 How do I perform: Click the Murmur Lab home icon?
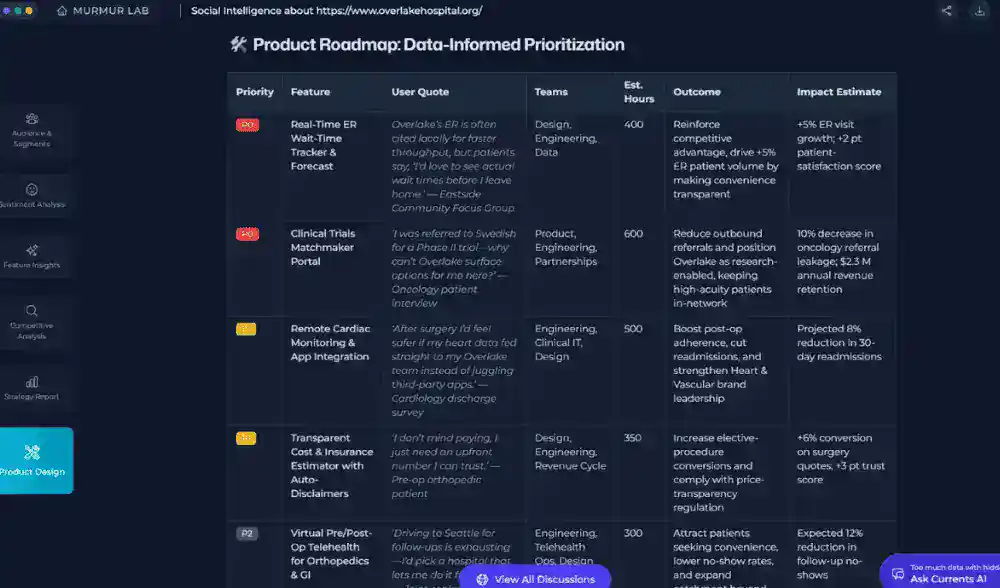[62, 11]
